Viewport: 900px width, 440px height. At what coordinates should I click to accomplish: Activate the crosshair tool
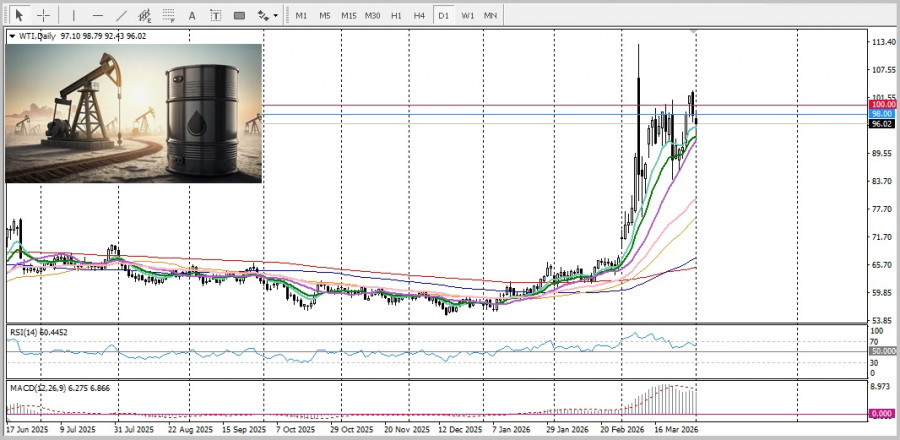pyautogui.click(x=44, y=16)
